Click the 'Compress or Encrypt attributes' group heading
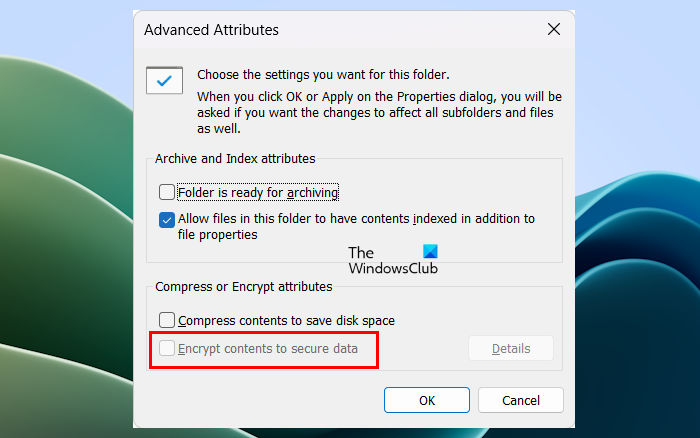This screenshot has width=700, height=438. point(244,287)
